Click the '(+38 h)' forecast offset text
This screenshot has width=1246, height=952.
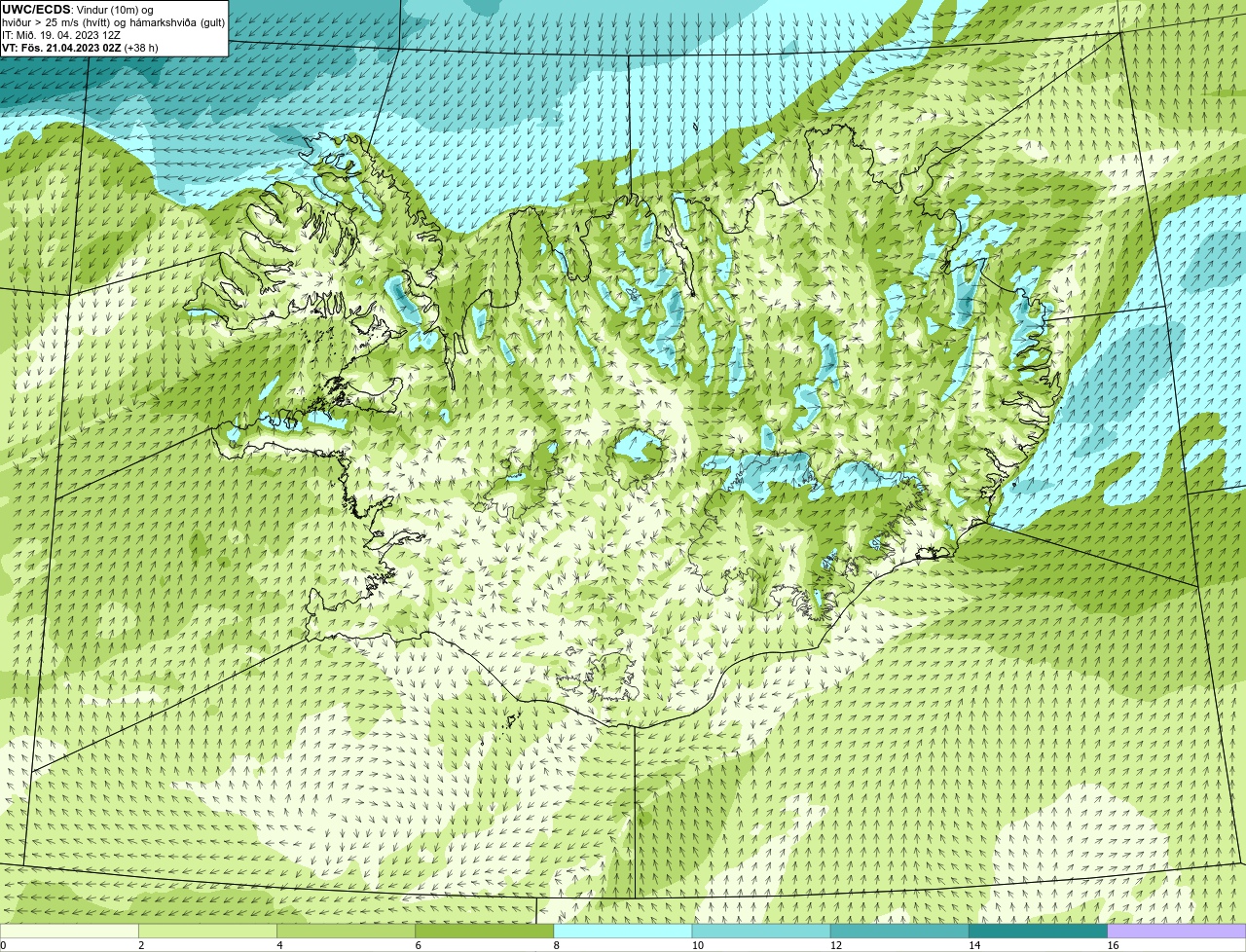point(141,48)
